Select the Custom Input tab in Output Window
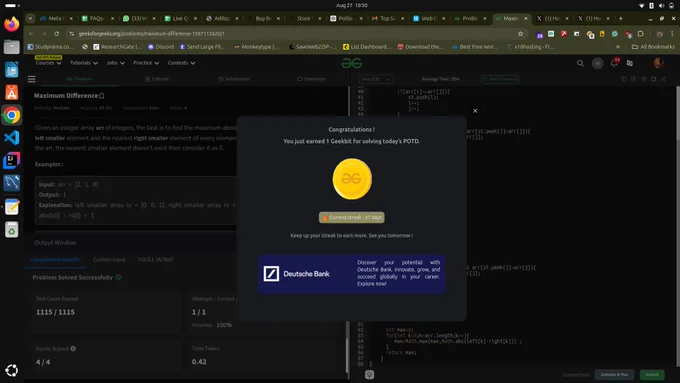The height and width of the screenshot is (383, 680). (109, 259)
